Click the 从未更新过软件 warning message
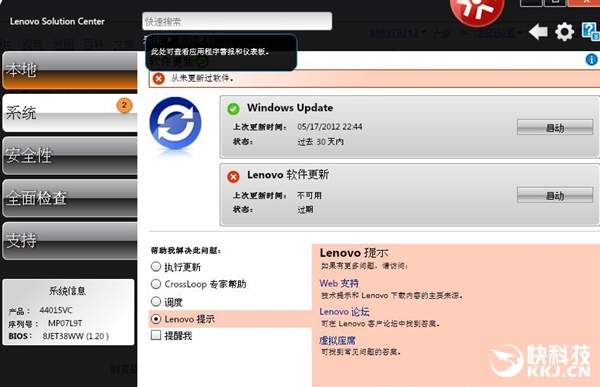 pyautogui.click(x=202, y=78)
